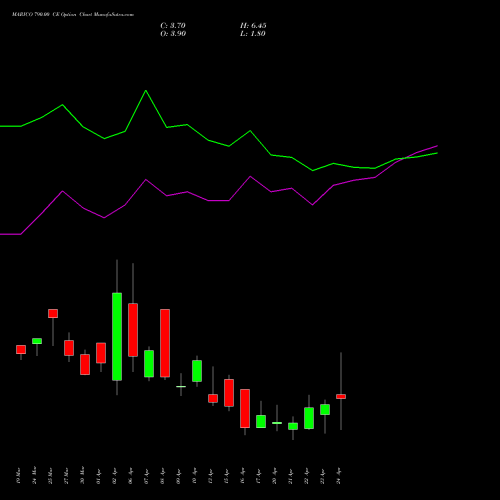
Task: Select the '09 Apr' date label
Action: (178, 475)
